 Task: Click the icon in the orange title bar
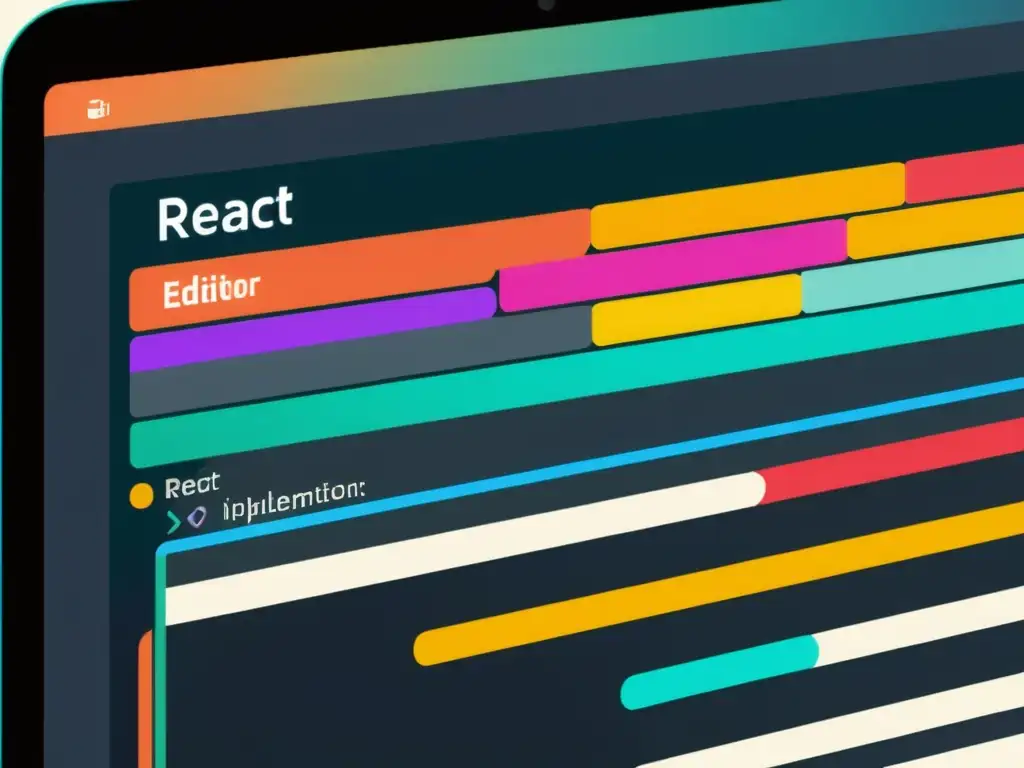pos(100,110)
